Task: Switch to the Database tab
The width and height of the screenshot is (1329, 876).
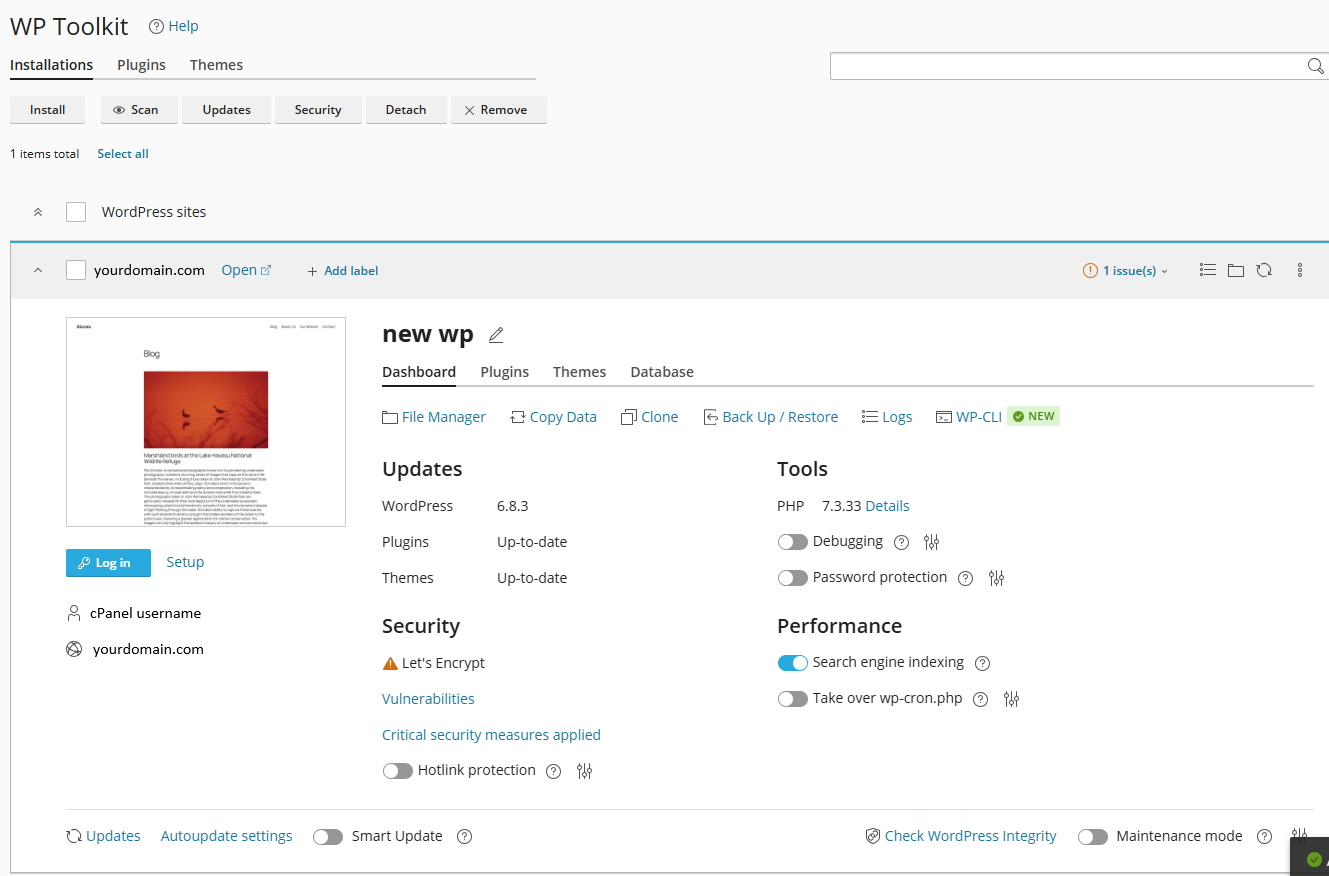Action: (x=661, y=372)
